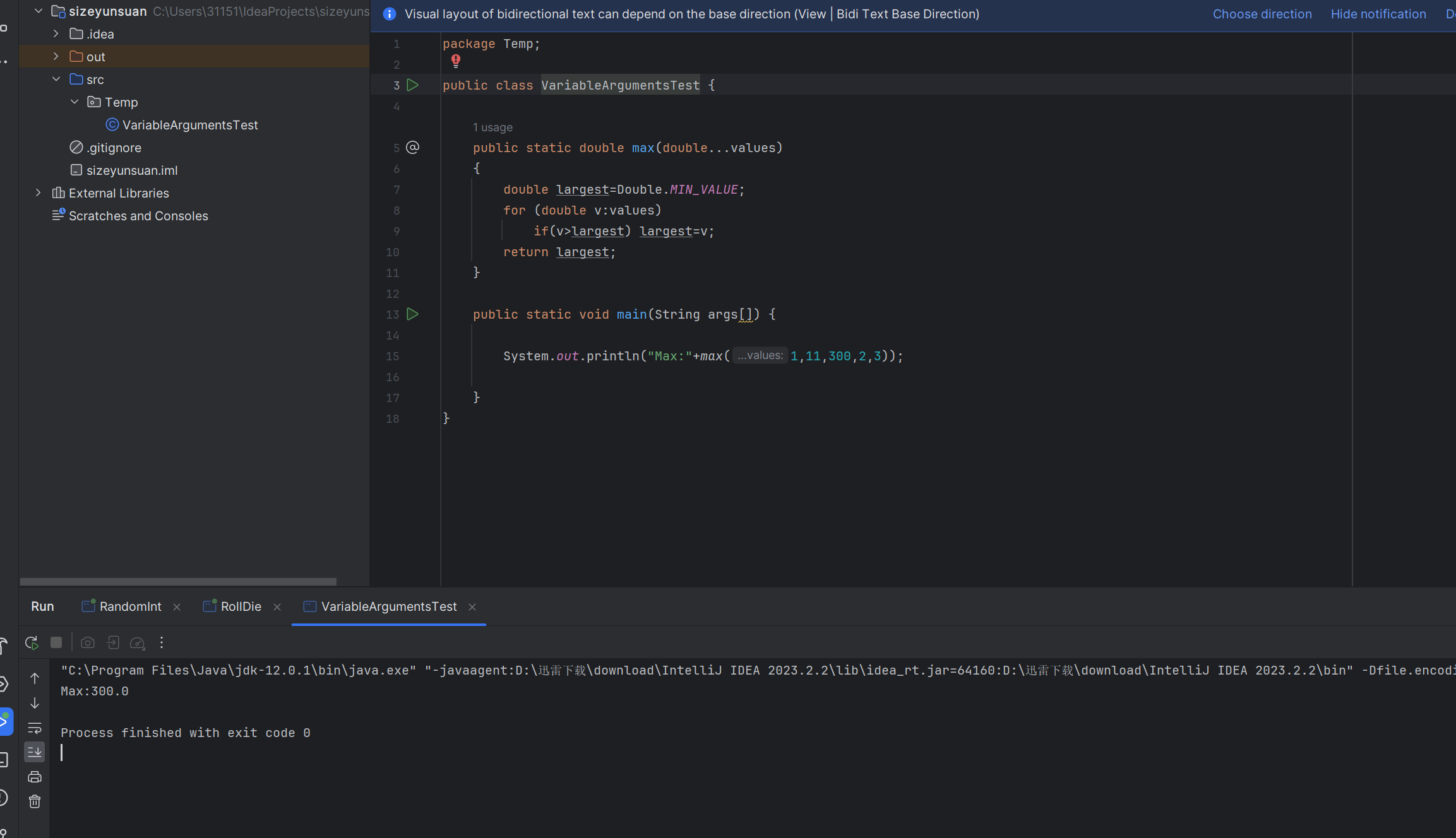
Task: Clear the console with trash icon
Action: (35, 801)
